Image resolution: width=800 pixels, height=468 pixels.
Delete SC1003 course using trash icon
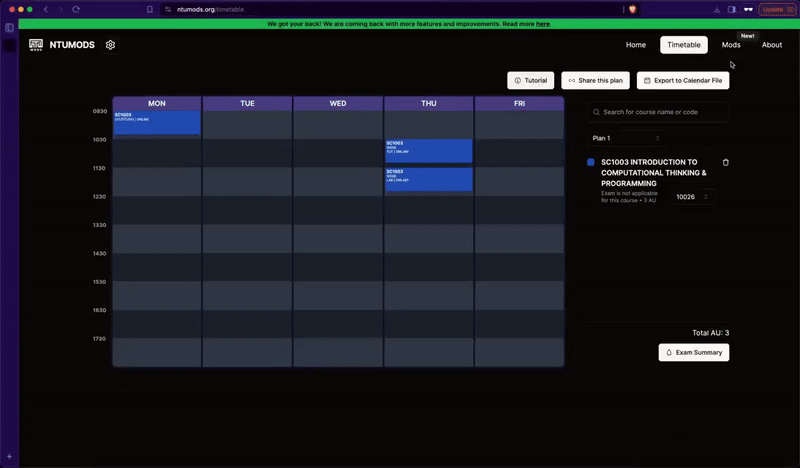tap(726, 162)
